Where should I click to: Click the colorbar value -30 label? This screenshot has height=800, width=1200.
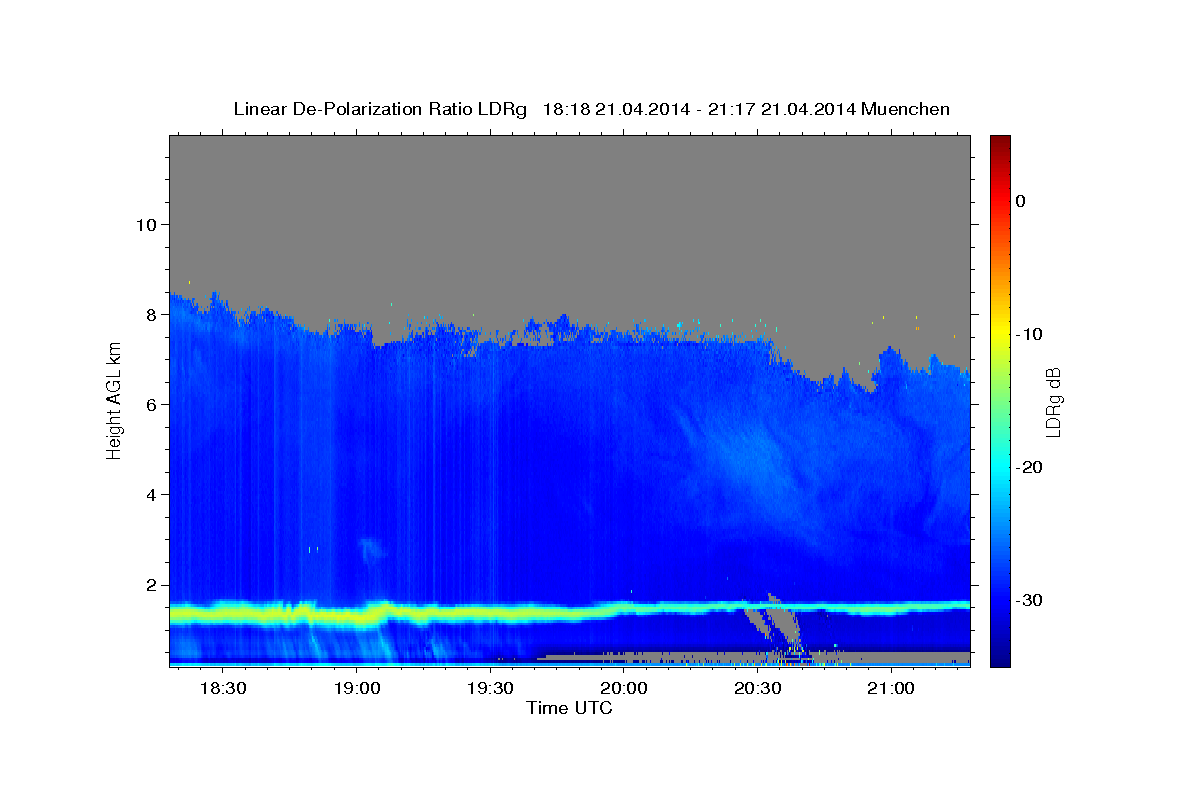click(1030, 600)
